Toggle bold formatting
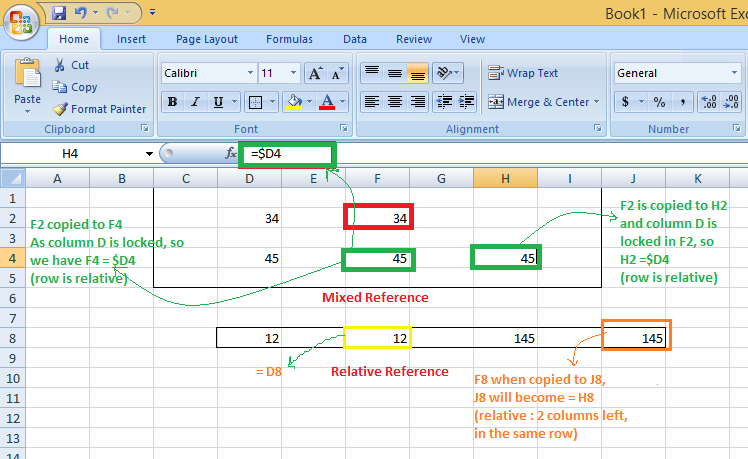This screenshot has width=748, height=459. (x=172, y=102)
